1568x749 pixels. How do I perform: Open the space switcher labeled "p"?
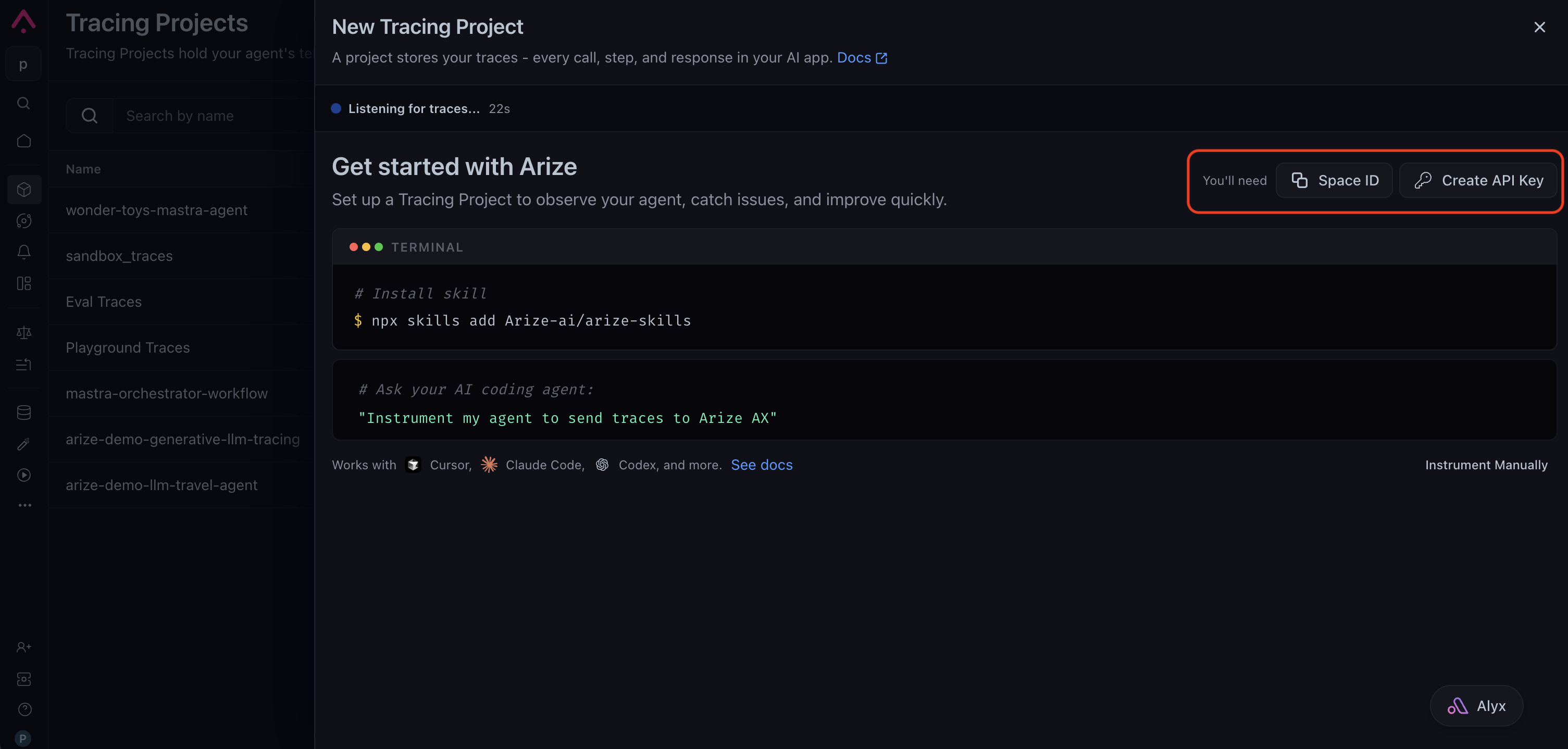pos(23,64)
